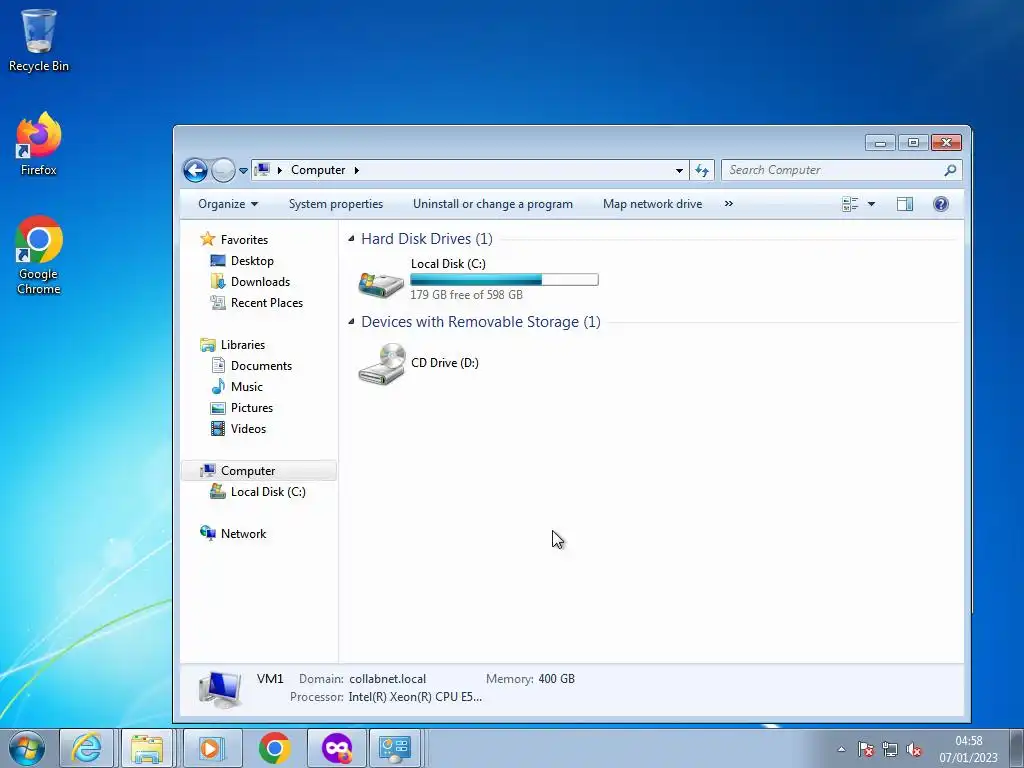Open the Organize menu
Image resolution: width=1024 pixels, height=768 pixels.
(x=228, y=204)
